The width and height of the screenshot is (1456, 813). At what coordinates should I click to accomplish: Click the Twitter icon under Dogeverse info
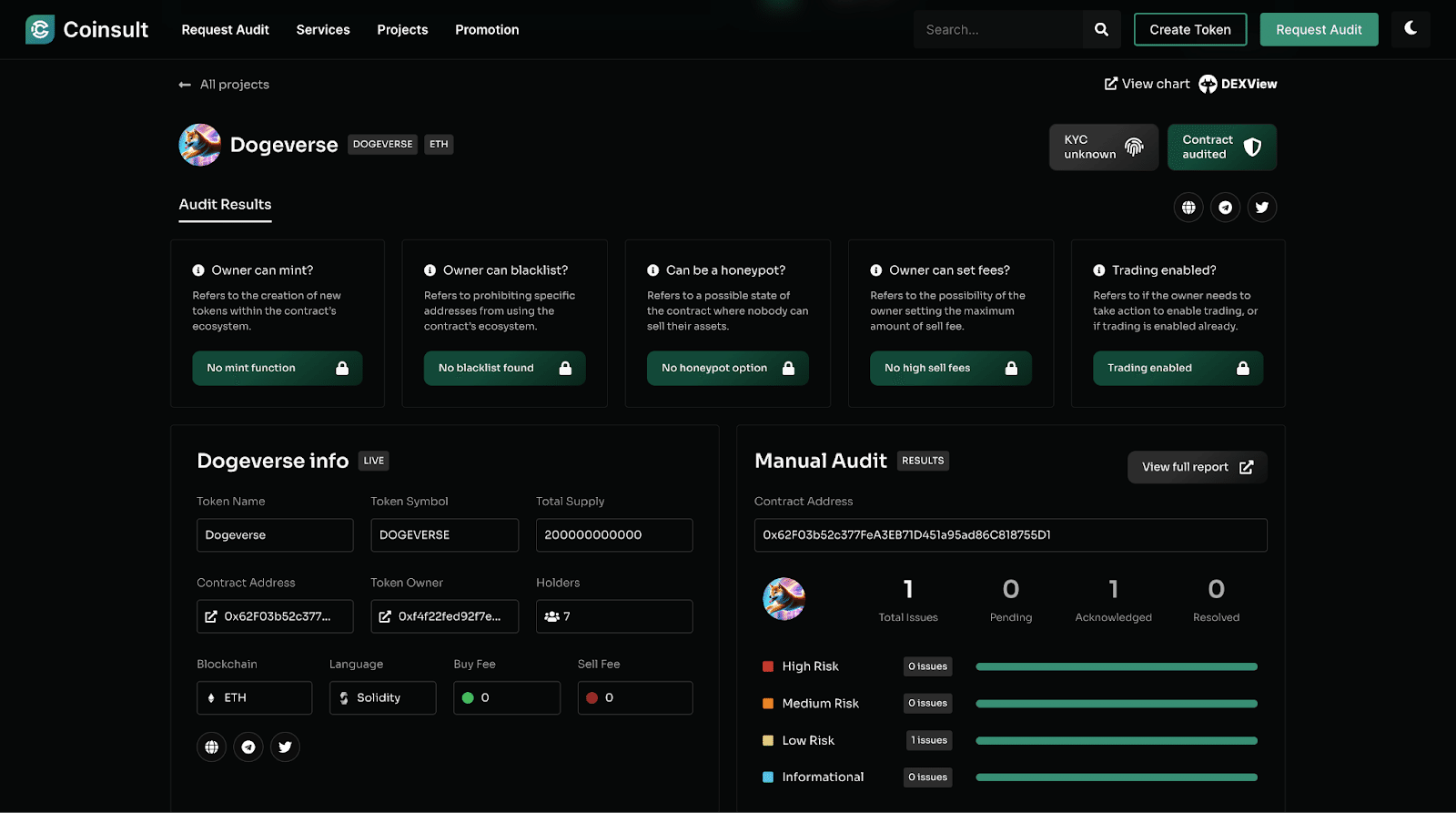click(285, 747)
